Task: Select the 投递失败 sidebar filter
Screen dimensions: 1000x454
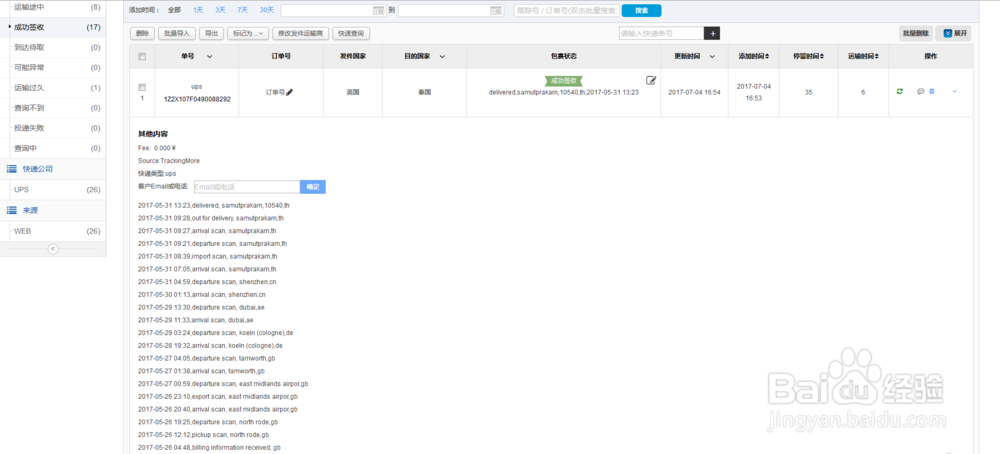Action: tap(53, 128)
